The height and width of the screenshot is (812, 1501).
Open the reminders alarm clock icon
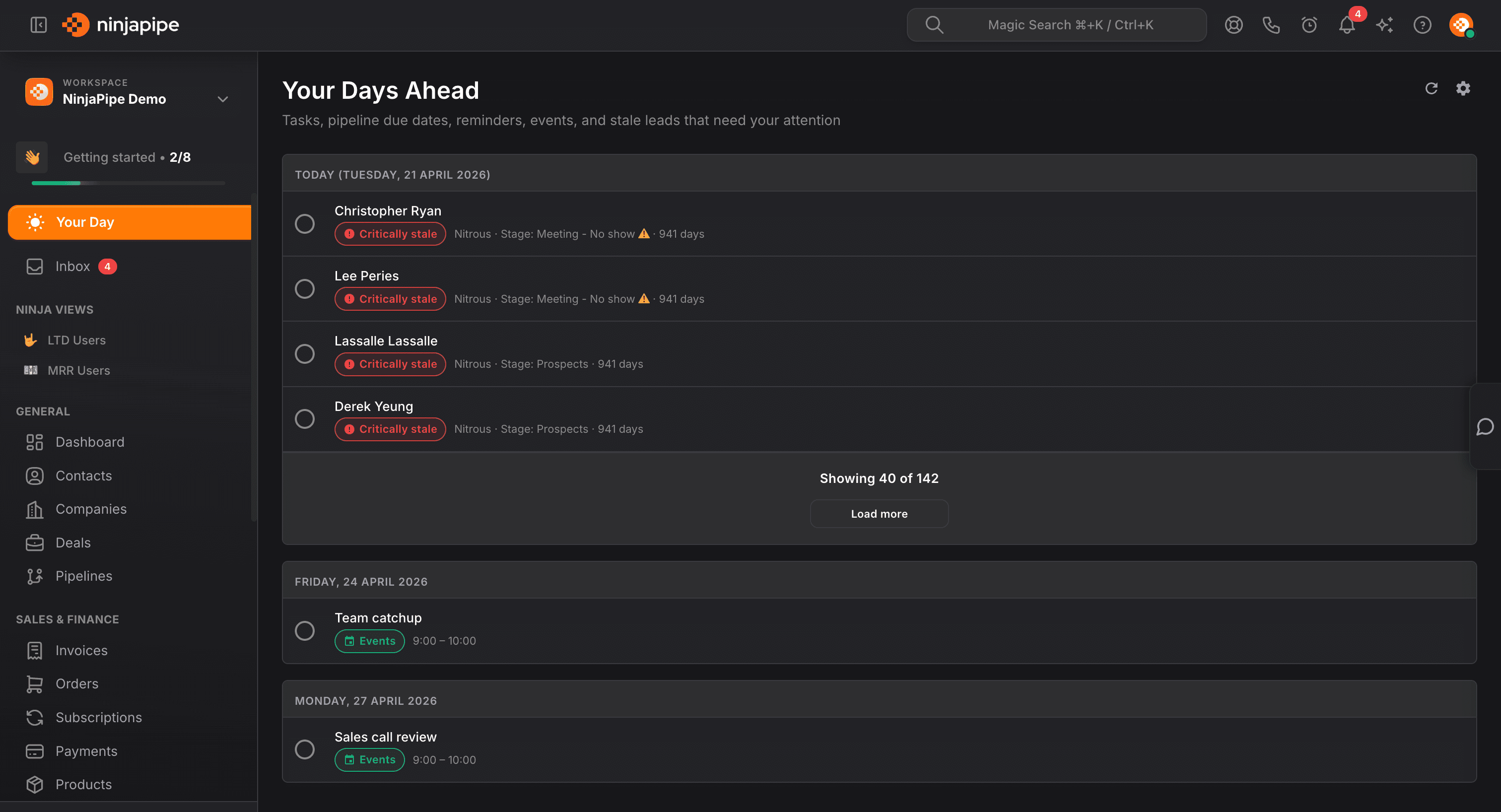(x=1309, y=25)
